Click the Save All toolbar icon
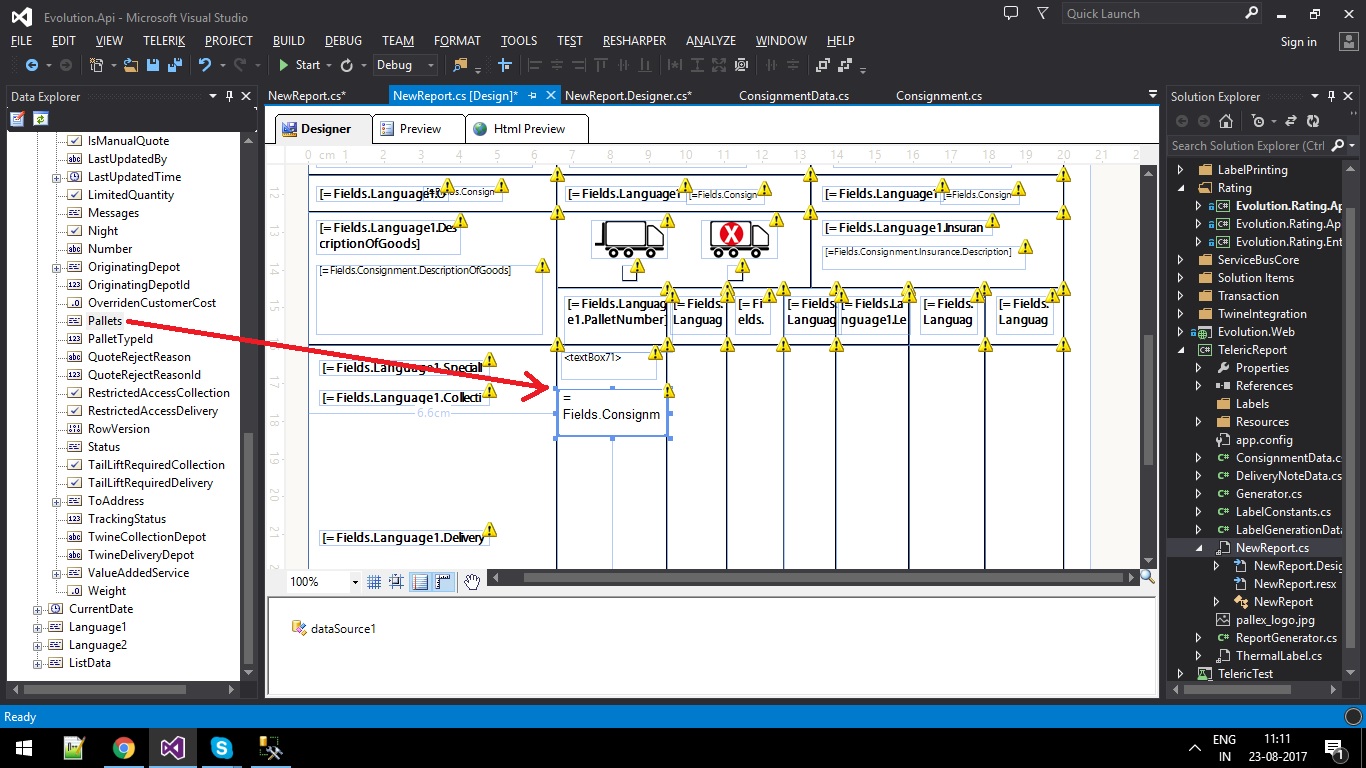1366x768 pixels. (x=174, y=65)
